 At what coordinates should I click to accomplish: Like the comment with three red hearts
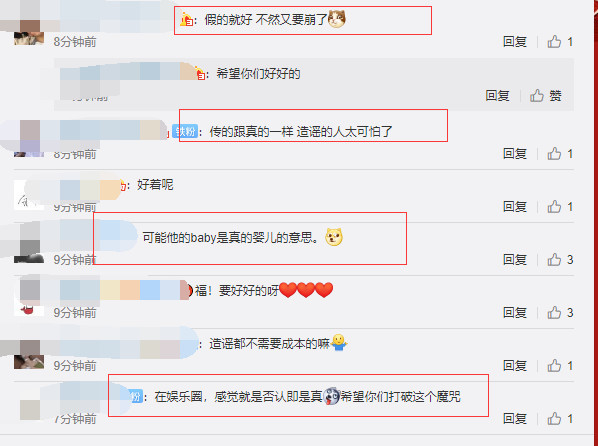click(x=560, y=313)
